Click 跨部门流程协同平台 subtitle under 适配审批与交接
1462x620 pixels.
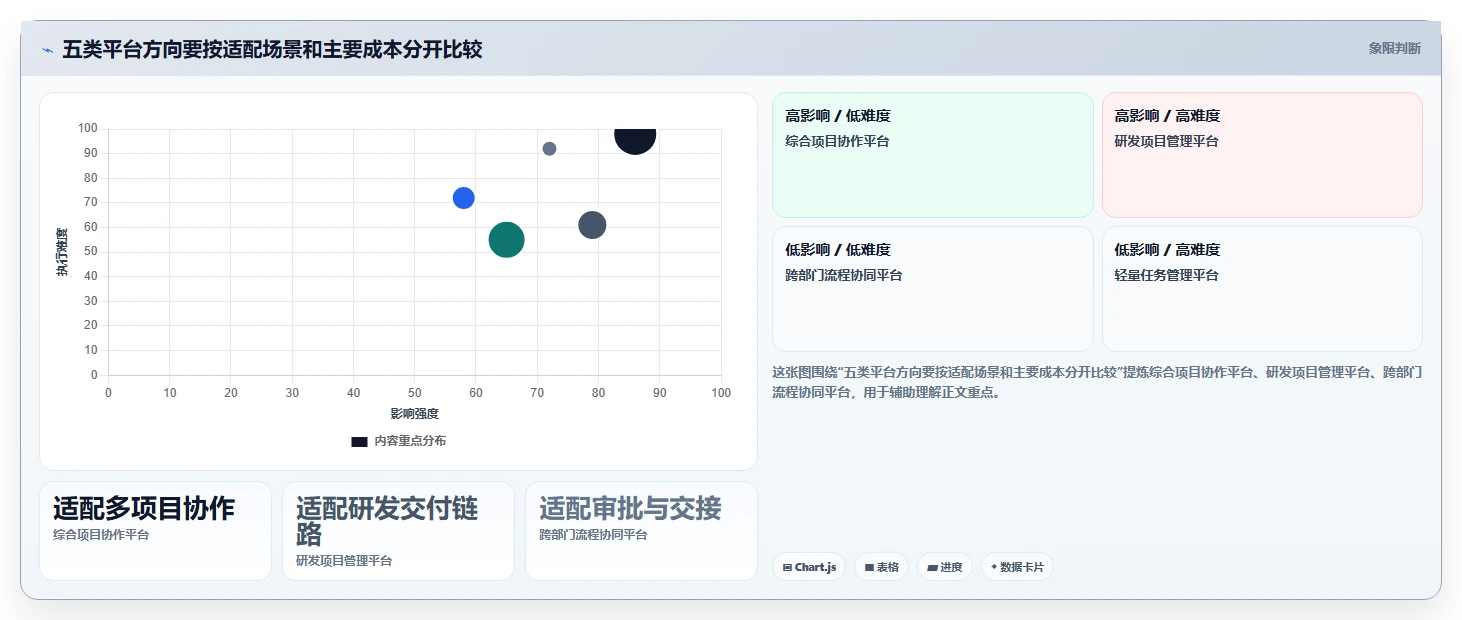(593, 535)
